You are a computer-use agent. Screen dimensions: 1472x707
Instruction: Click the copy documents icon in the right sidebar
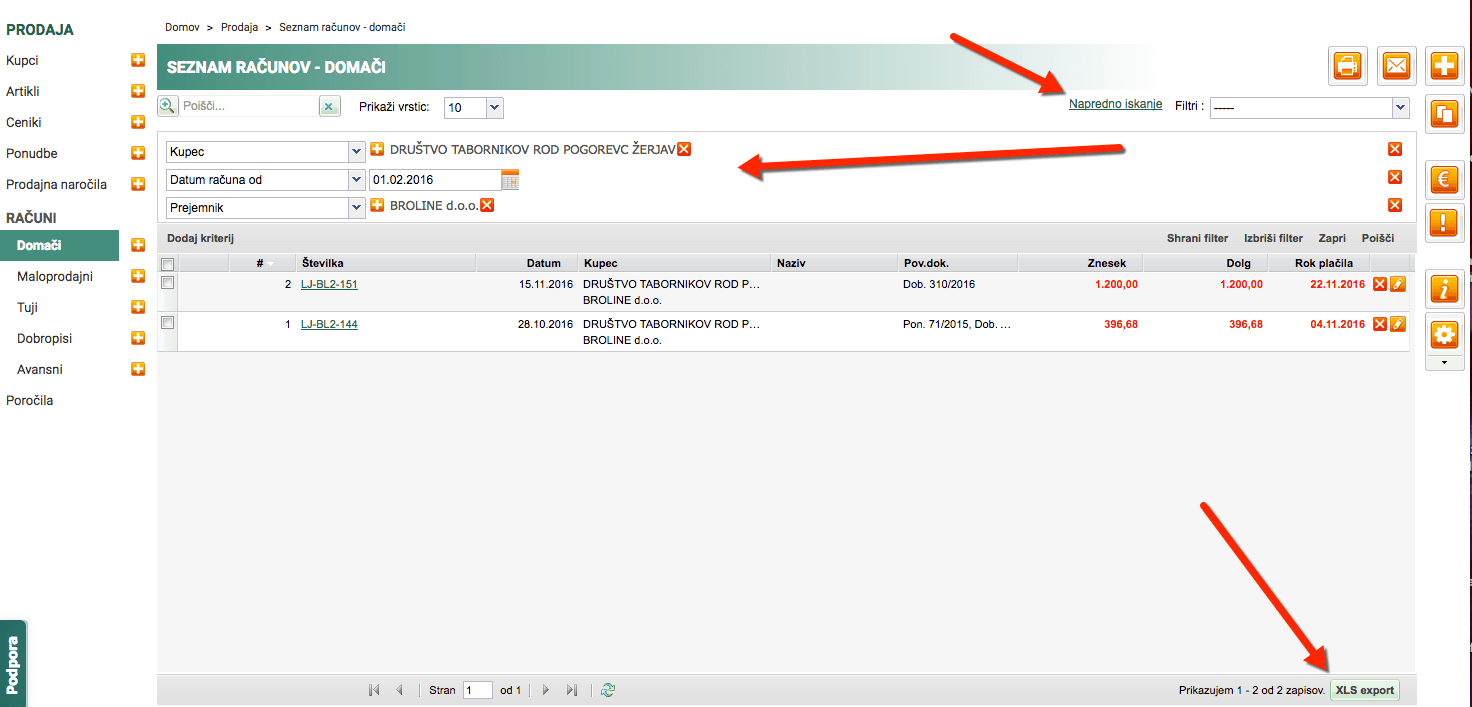point(1444,113)
